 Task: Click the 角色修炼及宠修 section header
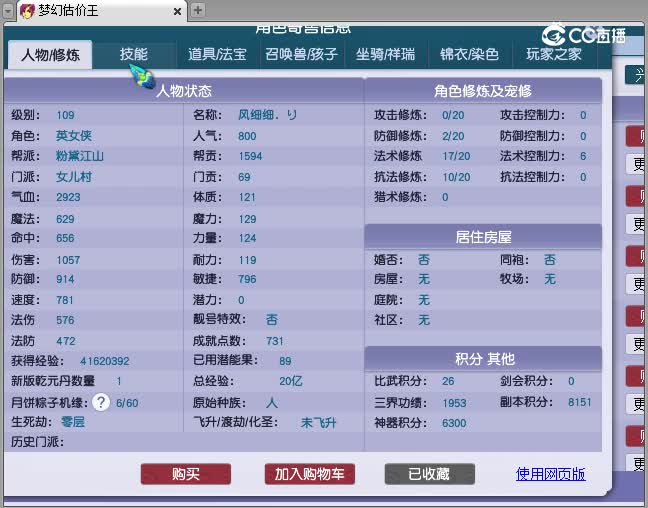483,91
